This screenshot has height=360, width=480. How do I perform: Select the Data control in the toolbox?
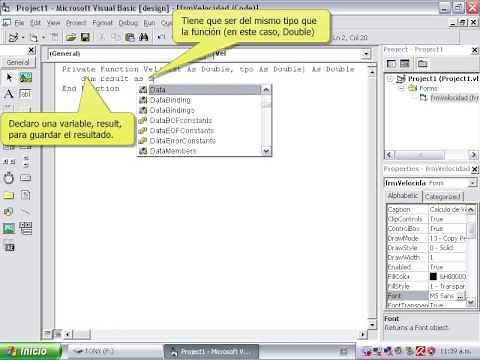click(x=25, y=228)
